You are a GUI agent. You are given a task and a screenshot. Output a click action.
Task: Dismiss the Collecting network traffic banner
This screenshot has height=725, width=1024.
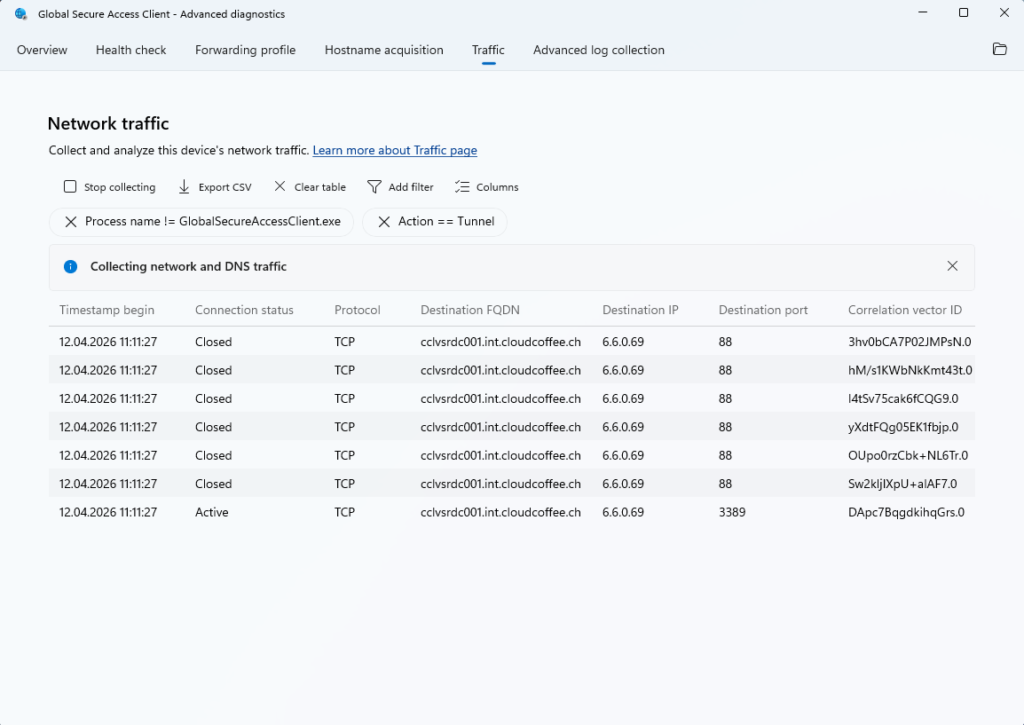click(952, 266)
